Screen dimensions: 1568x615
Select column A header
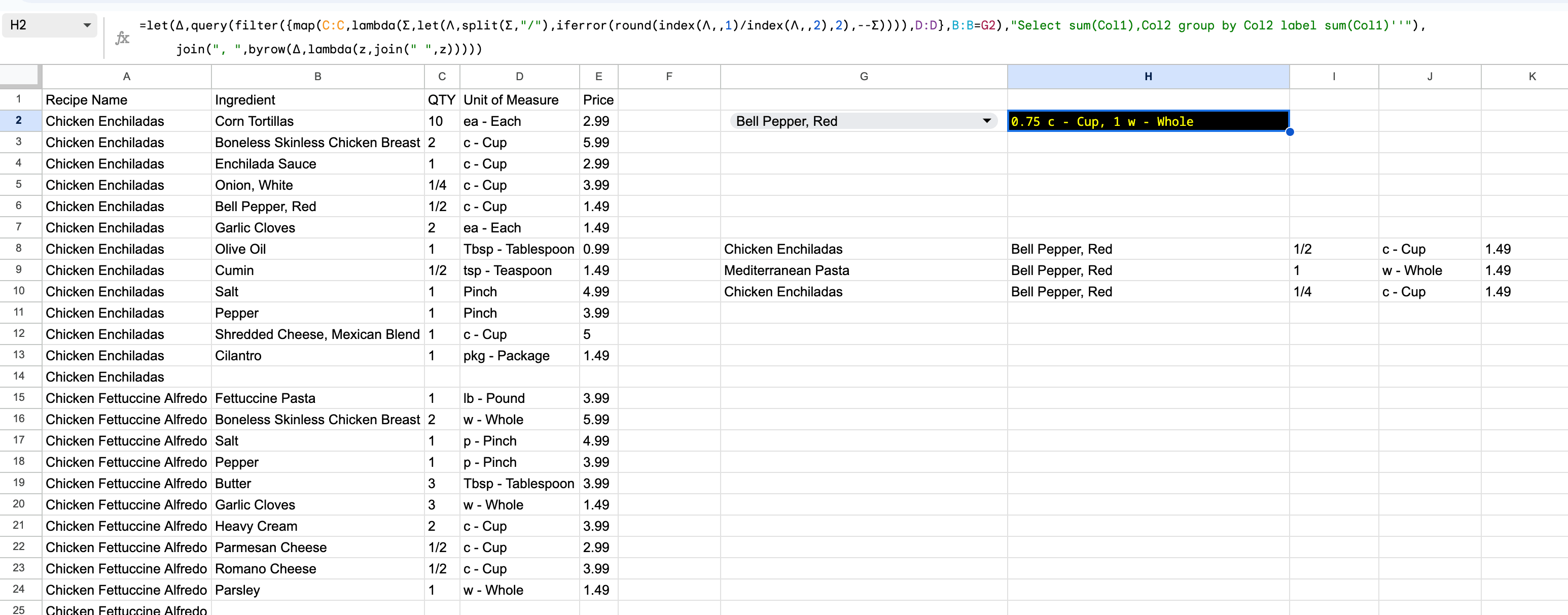(x=126, y=77)
